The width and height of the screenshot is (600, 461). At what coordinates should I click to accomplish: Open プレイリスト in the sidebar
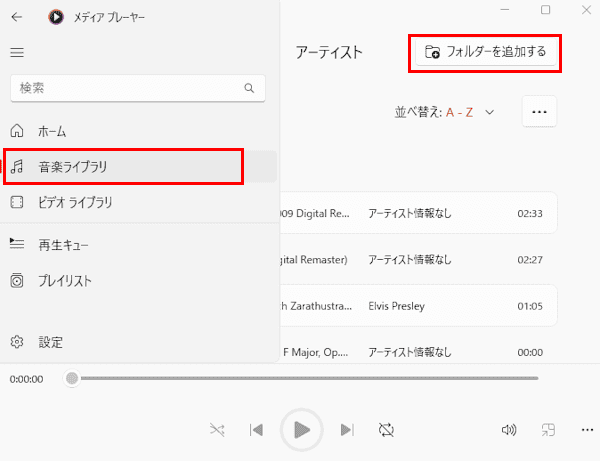(x=139, y=281)
